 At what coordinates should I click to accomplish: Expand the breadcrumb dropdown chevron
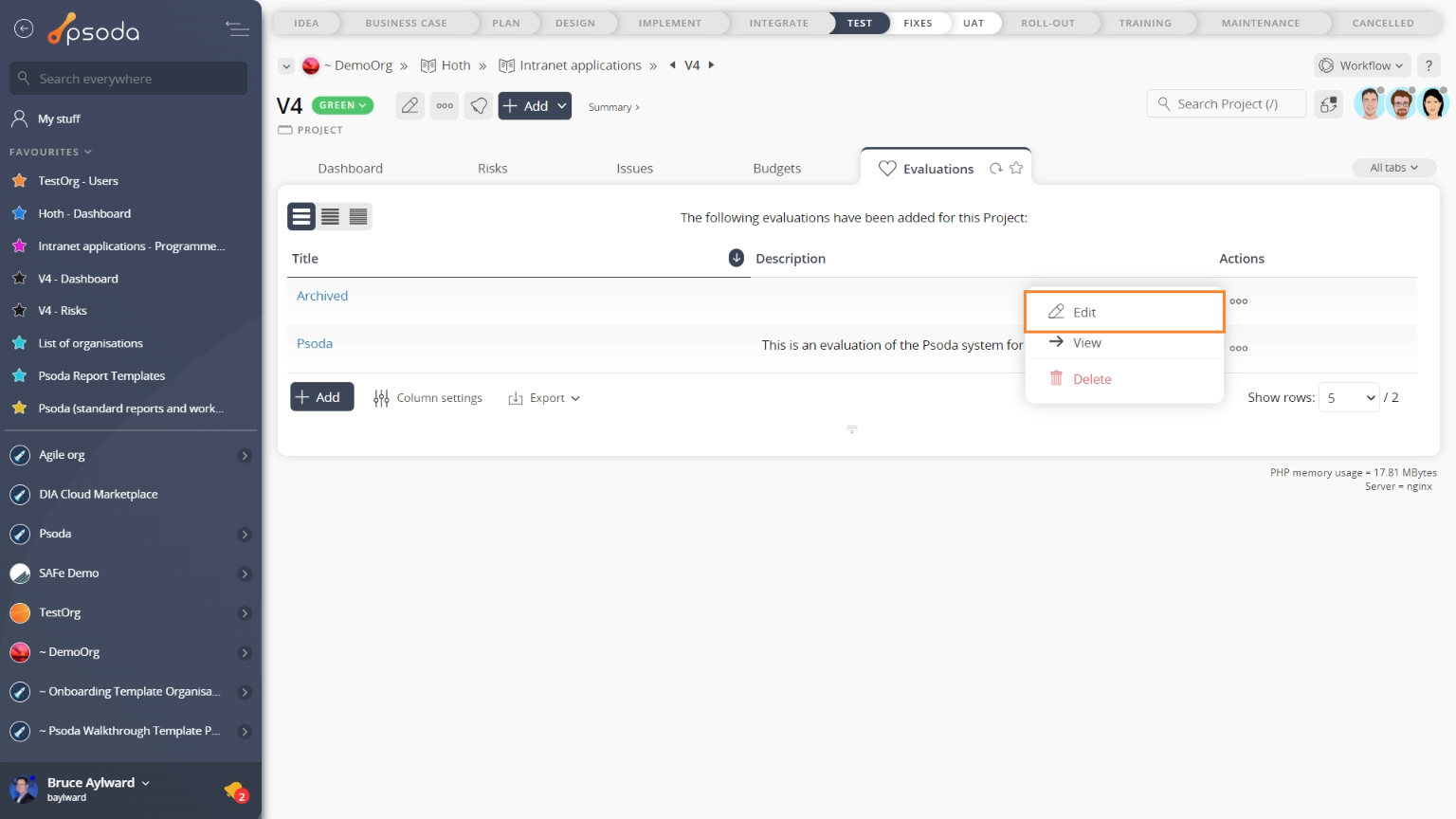286,65
